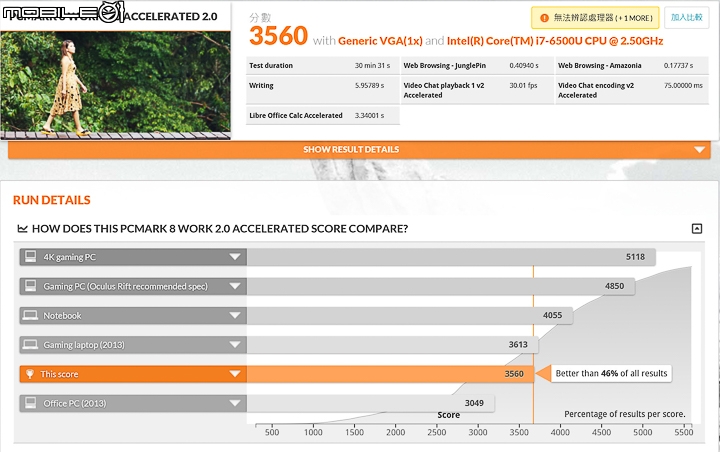Expand the Office PC (2013) row
720x452 pixels.
pos(235,403)
